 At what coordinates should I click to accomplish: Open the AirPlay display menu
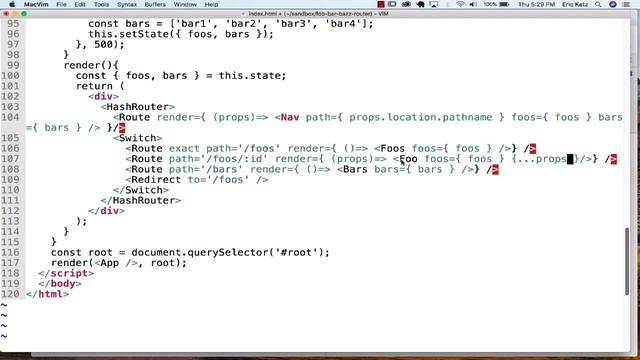point(433,4)
